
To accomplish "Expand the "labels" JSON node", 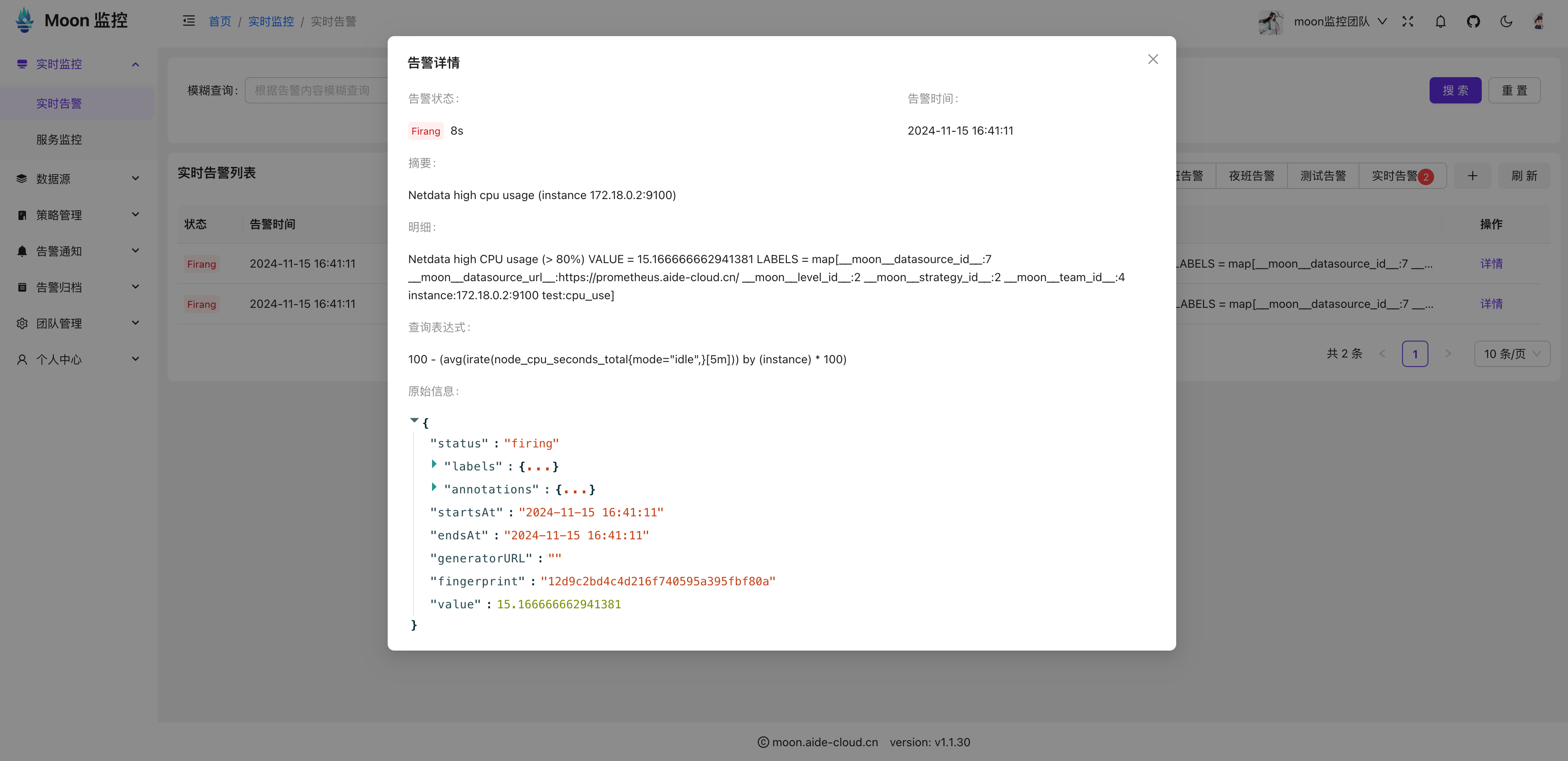I will [434, 464].
